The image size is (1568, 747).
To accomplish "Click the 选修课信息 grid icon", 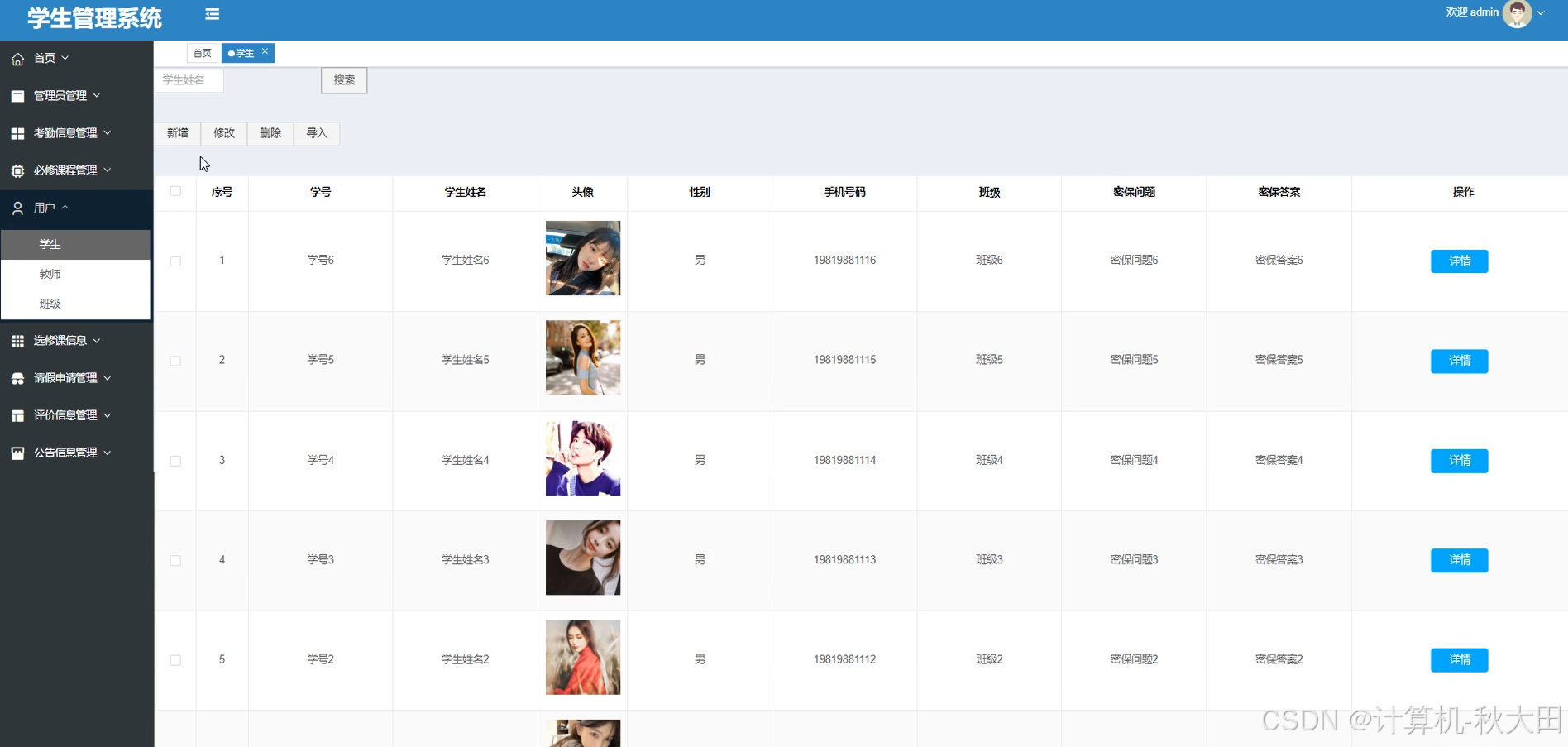I will [17, 341].
